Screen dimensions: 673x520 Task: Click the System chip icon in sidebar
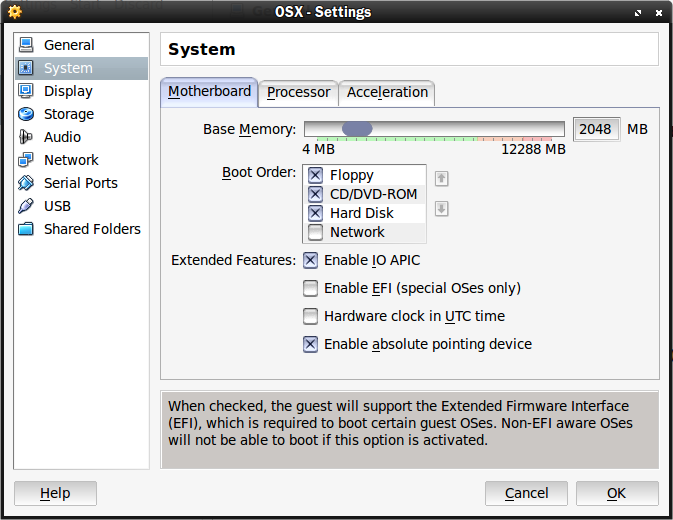tap(26, 68)
